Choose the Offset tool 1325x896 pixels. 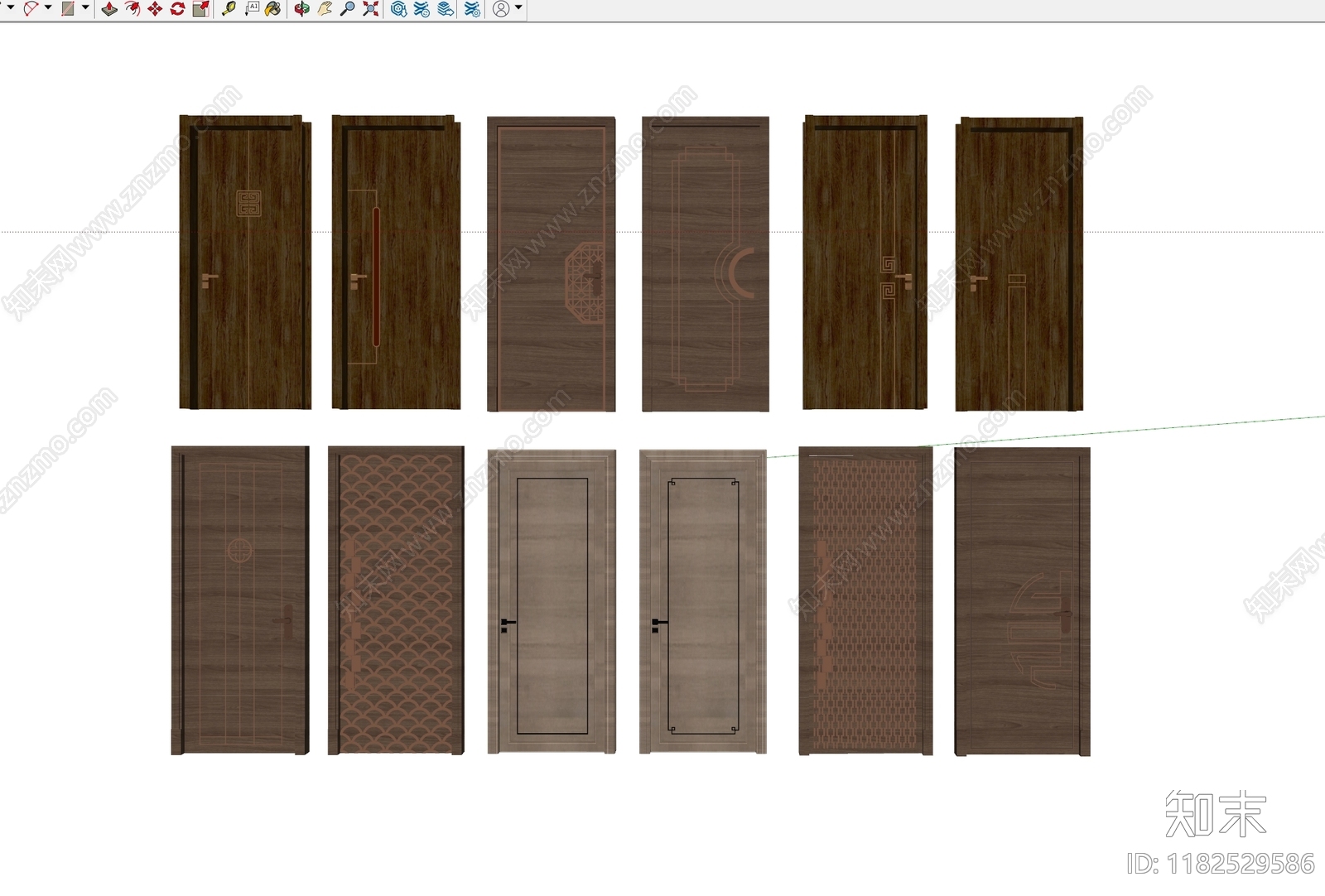pos(132,8)
